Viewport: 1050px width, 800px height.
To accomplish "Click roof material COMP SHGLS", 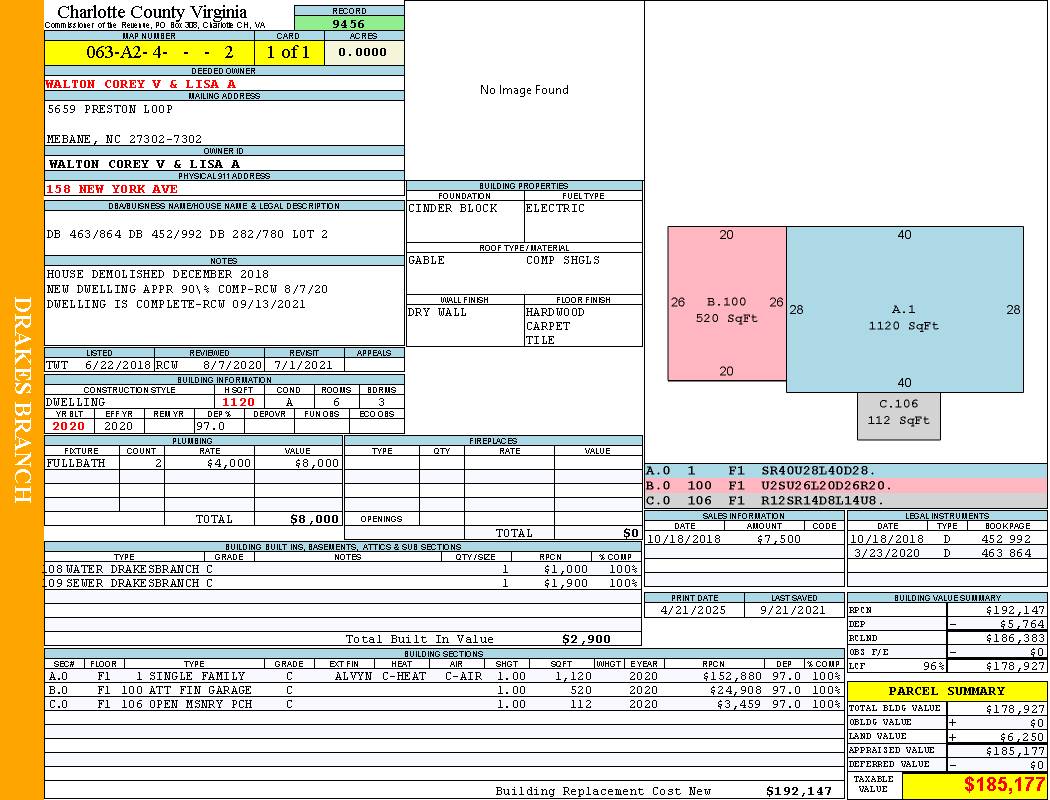I will (x=563, y=260).
